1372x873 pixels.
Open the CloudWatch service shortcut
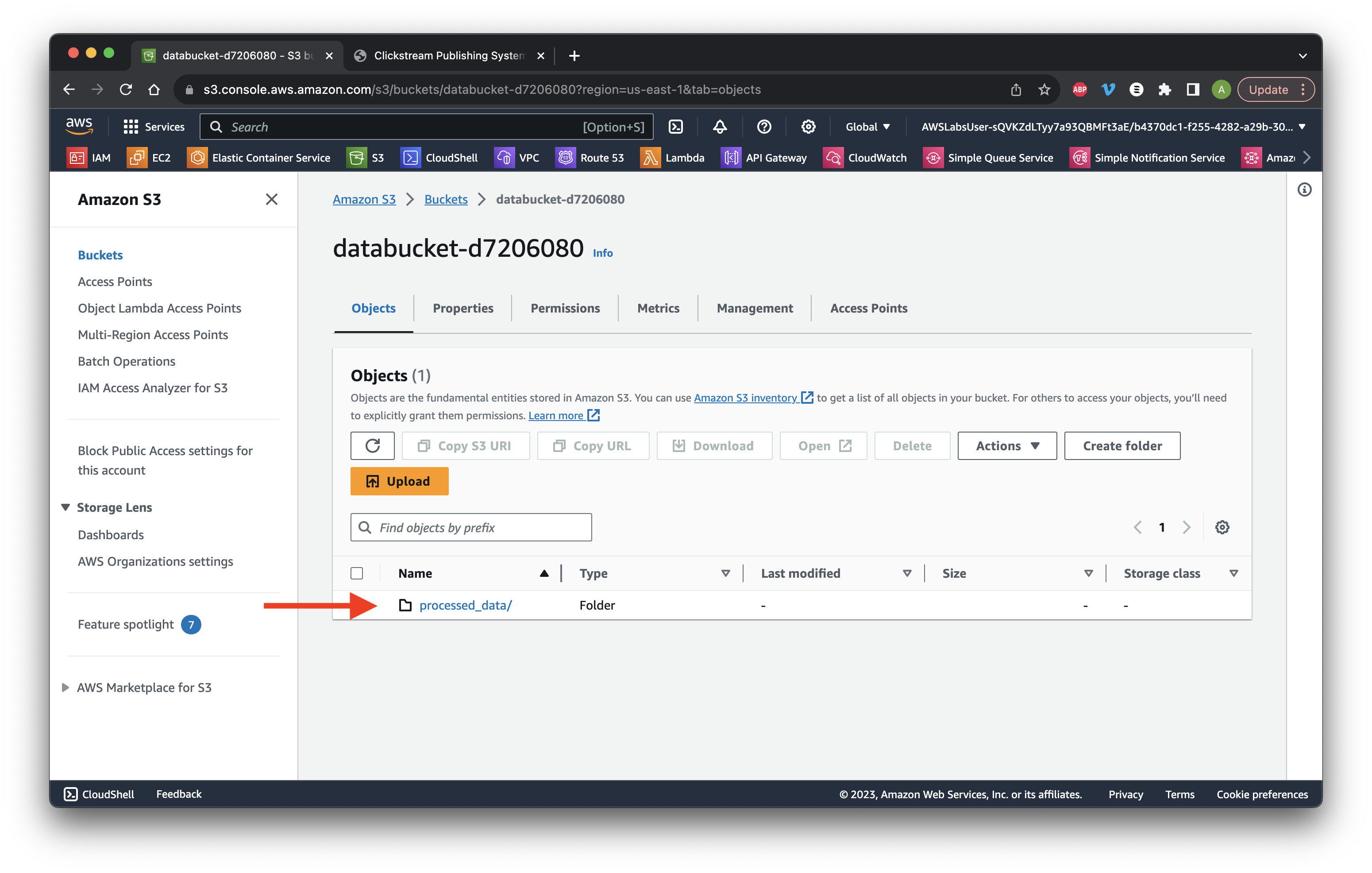pyautogui.click(x=864, y=158)
